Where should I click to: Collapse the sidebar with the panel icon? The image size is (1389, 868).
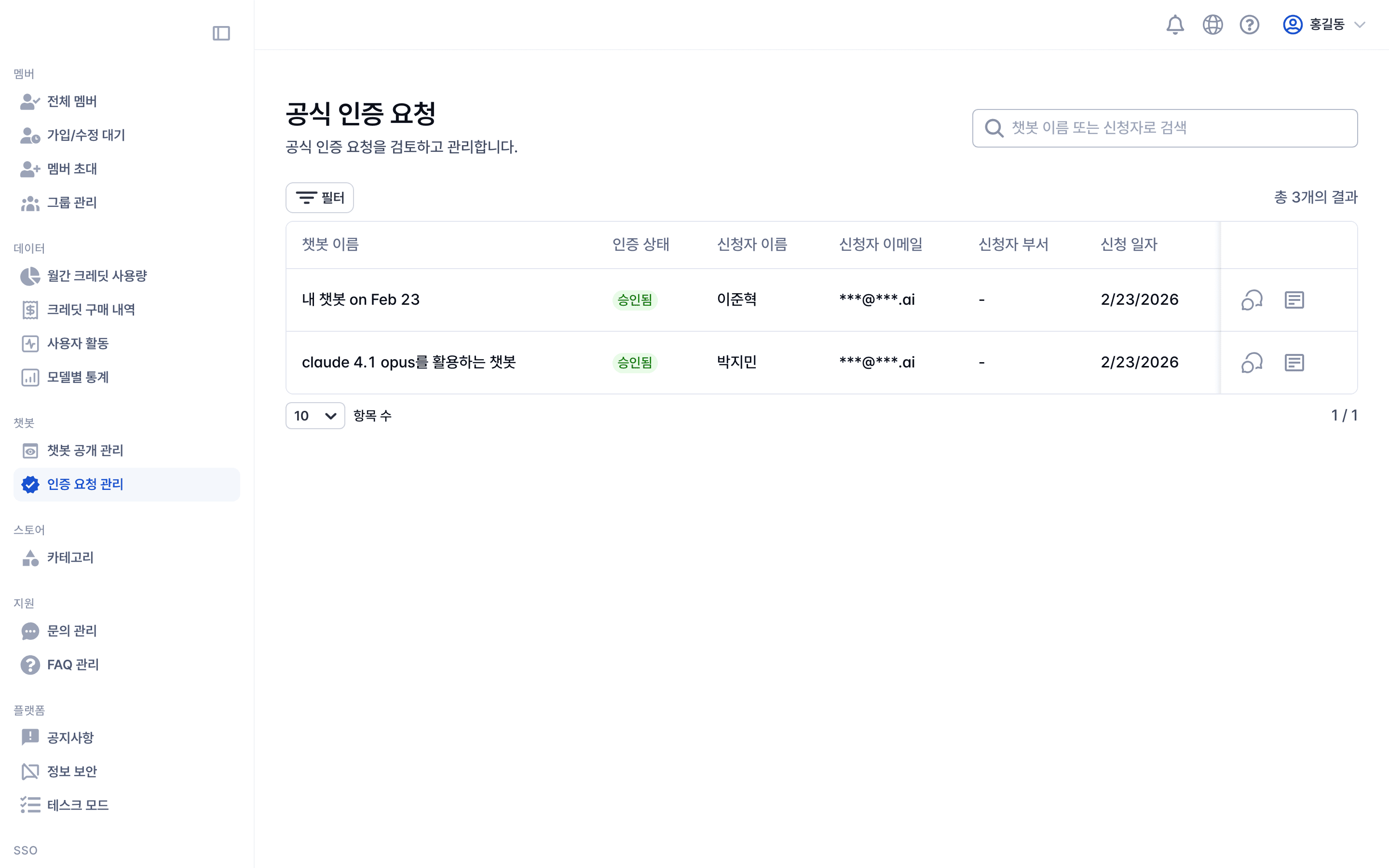pyautogui.click(x=221, y=33)
